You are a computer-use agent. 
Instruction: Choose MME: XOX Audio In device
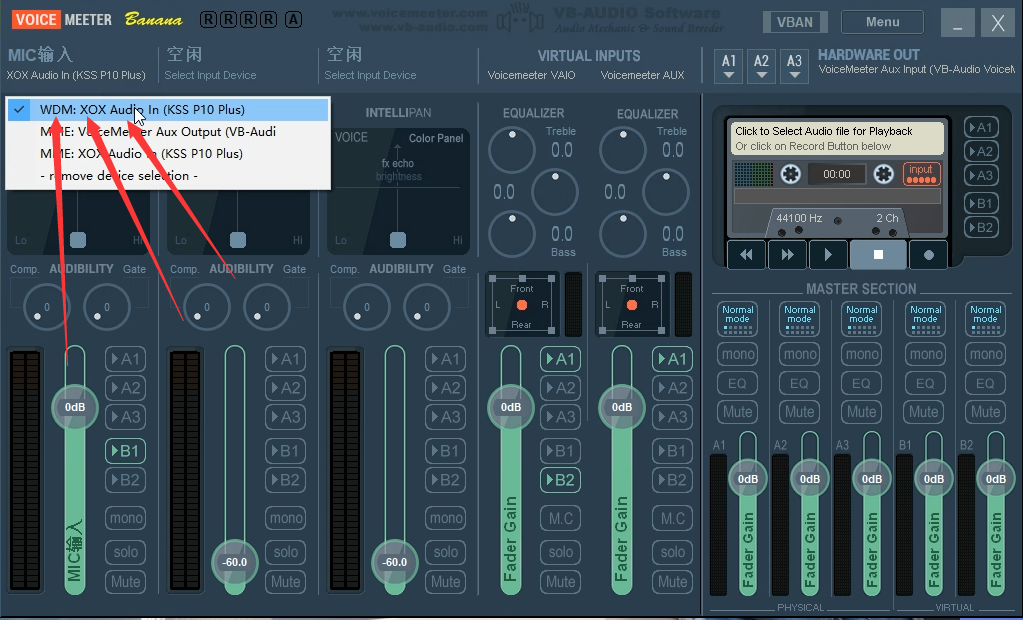click(168, 154)
